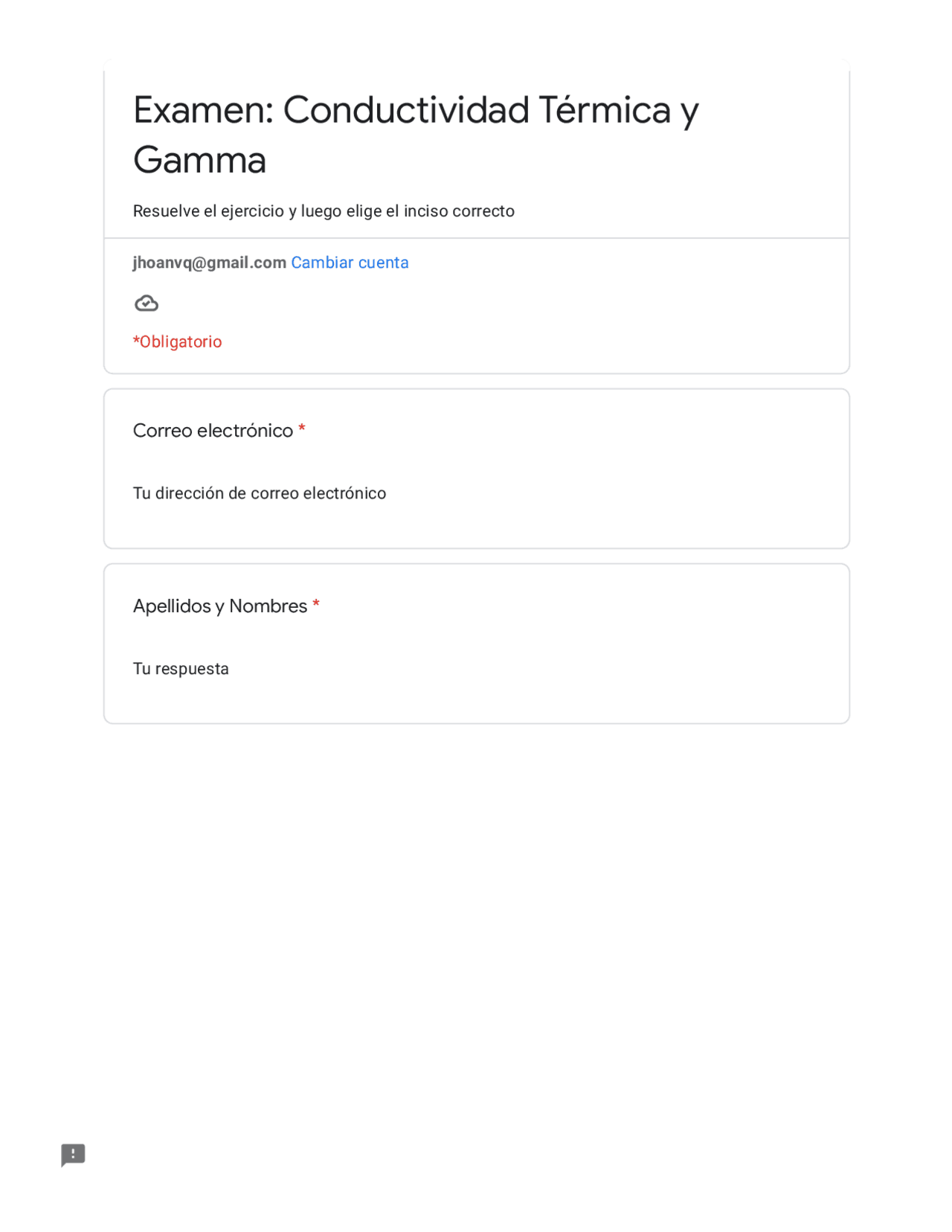
Task: Click the word Examen: in the form title
Action: click(x=203, y=110)
